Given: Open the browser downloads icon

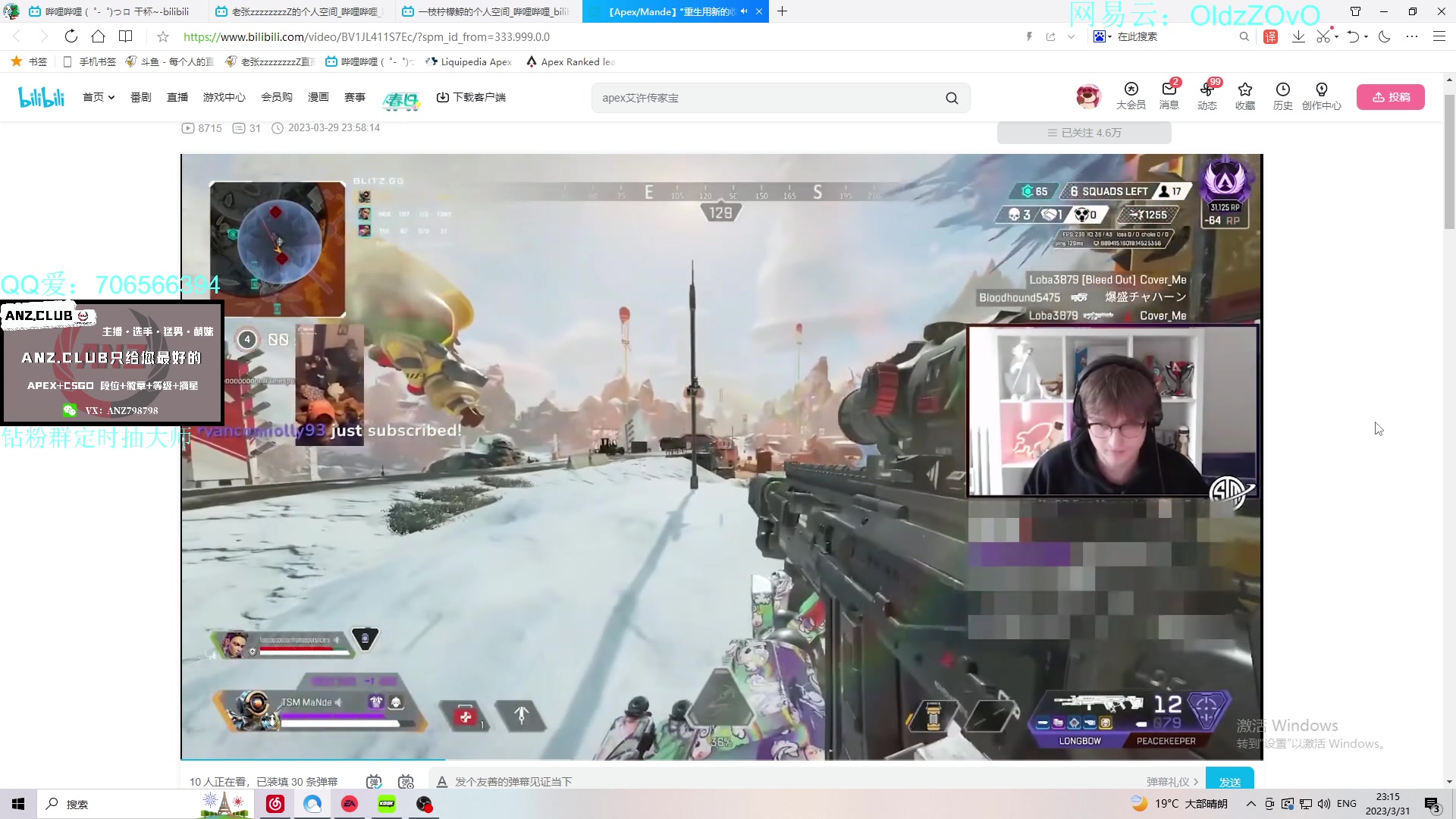Looking at the screenshot, I should pyautogui.click(x=1298, y=36).
